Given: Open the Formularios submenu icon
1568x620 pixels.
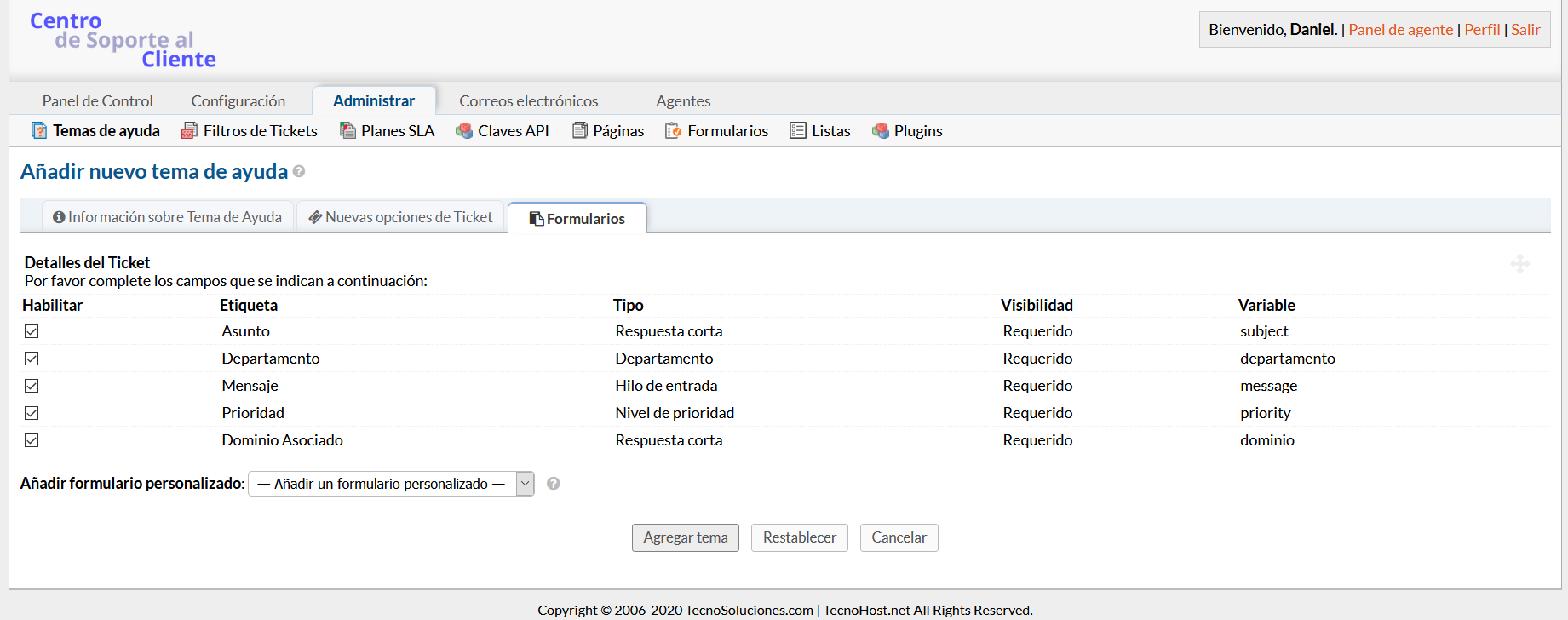Looking at the screenshot, I should click(x=674, y=130).
